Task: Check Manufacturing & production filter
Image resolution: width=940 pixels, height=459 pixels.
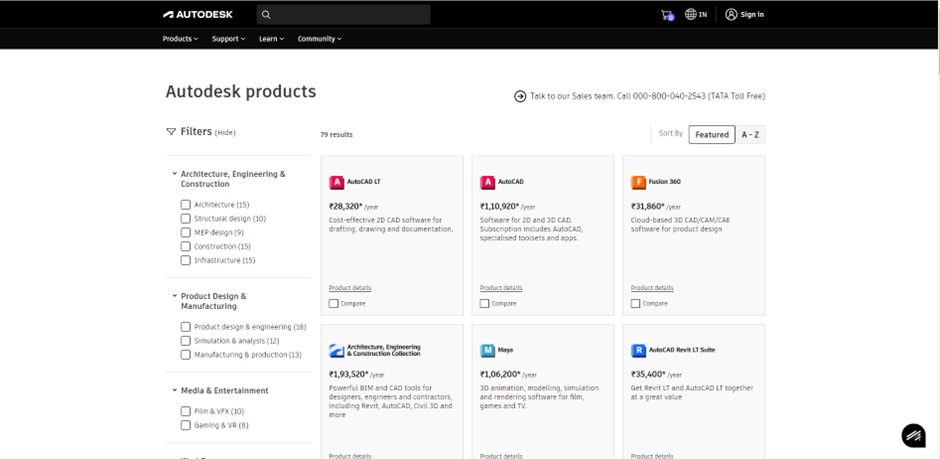Action: pos(185,355)
